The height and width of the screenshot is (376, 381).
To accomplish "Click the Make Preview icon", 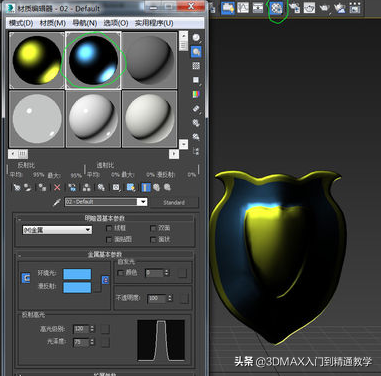I will point(196,109).
